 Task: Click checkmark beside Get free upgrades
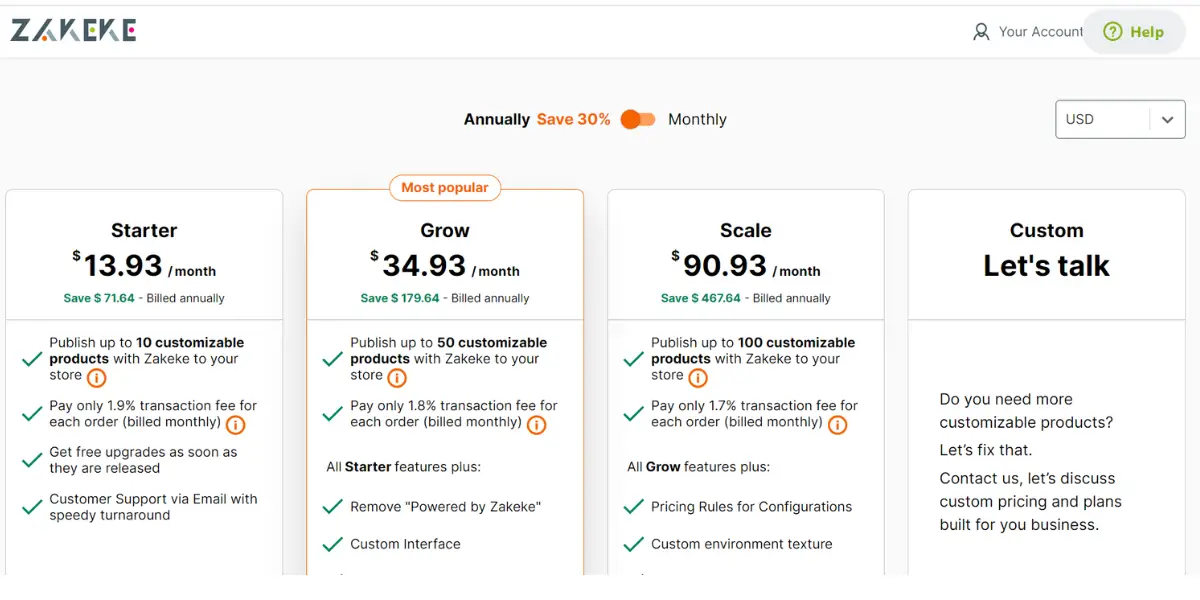32,460
